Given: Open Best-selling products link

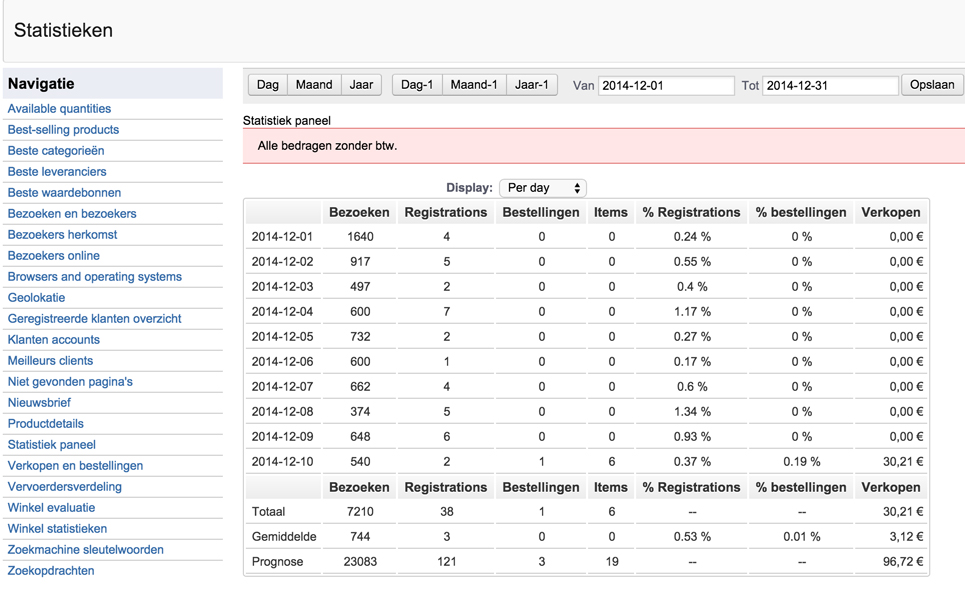Looking at the screenshot, I should (63, 130).
